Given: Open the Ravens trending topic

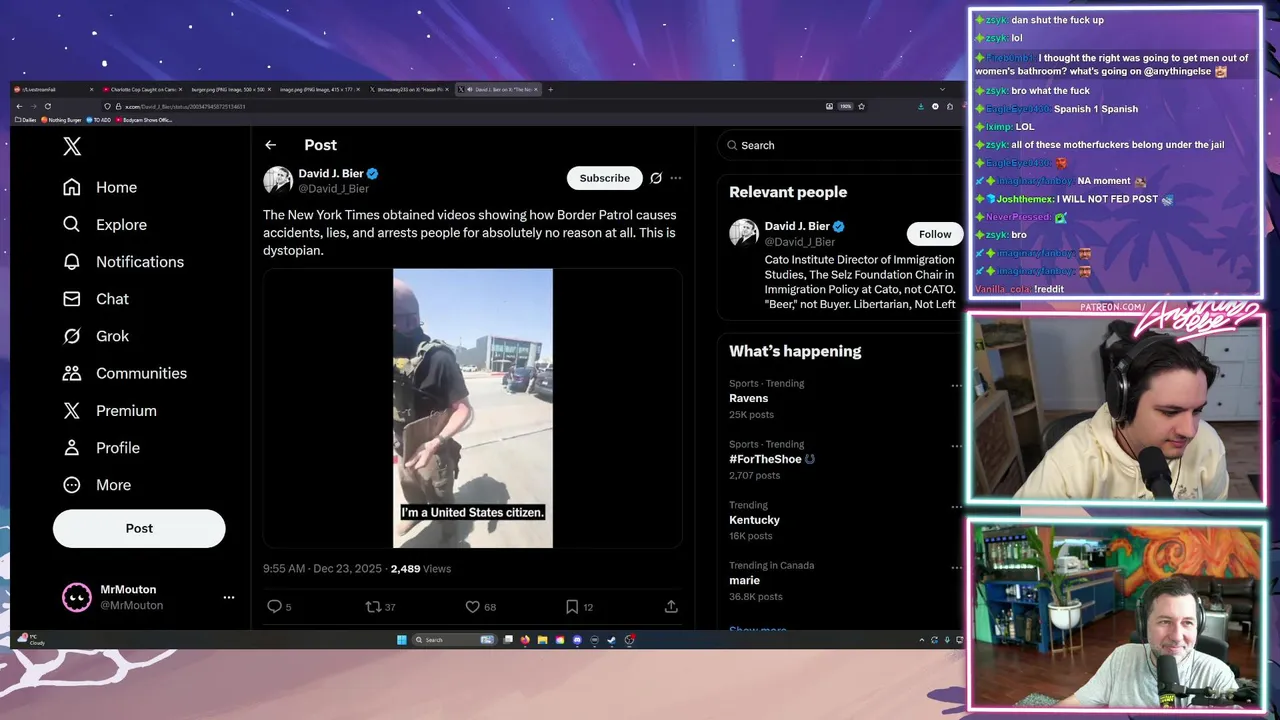Looking at the screenshot, I should click(x=749, y=398).
